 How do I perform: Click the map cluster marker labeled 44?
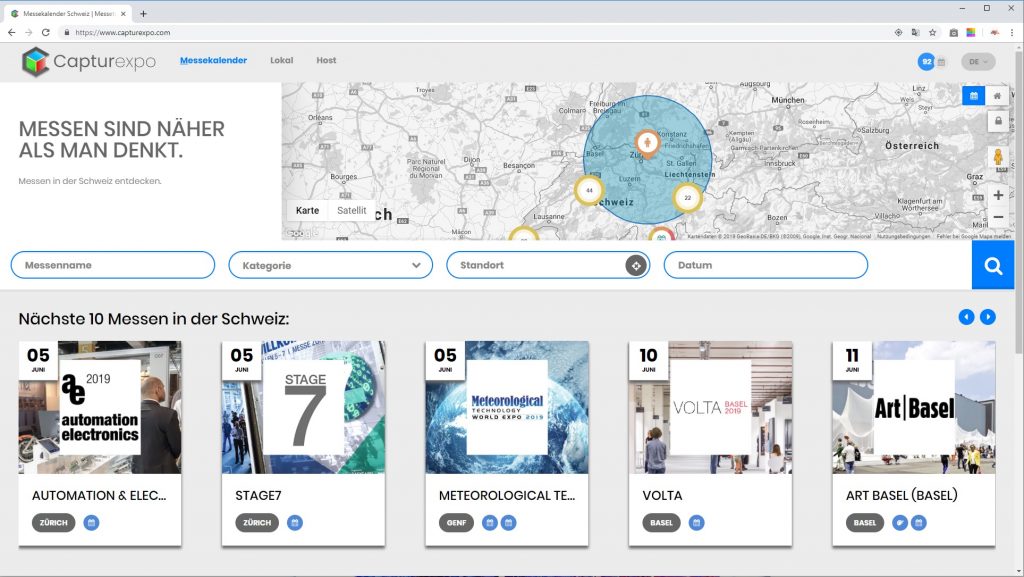(x=589, y=190)
